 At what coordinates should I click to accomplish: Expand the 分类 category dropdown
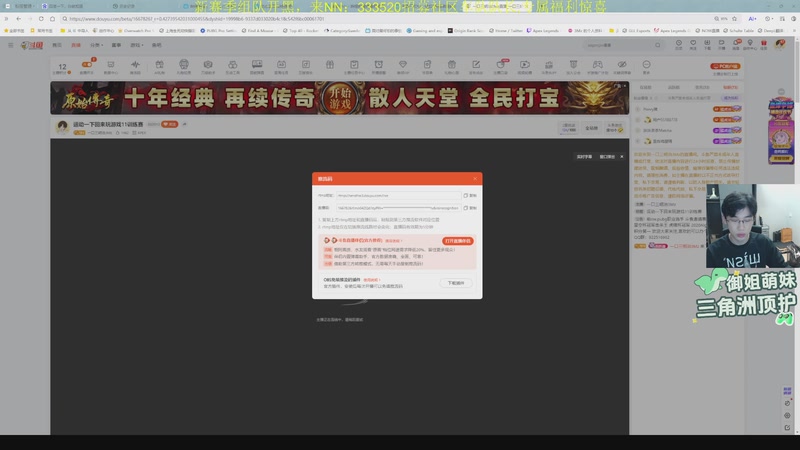(96, 45)
